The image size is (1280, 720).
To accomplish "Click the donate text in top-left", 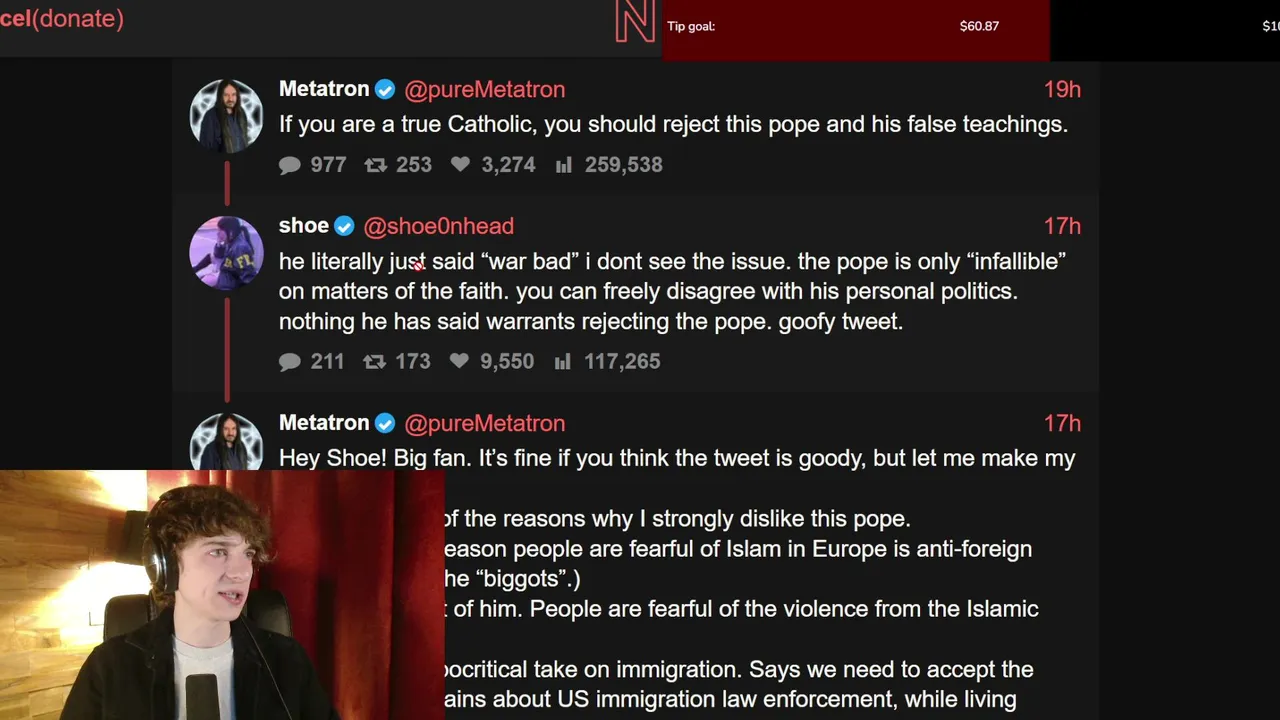I will click(78, 18).
